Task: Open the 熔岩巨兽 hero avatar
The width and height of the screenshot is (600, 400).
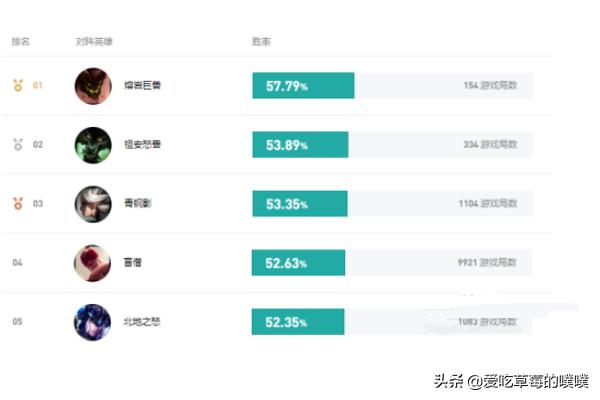Action: coord(93,86)
